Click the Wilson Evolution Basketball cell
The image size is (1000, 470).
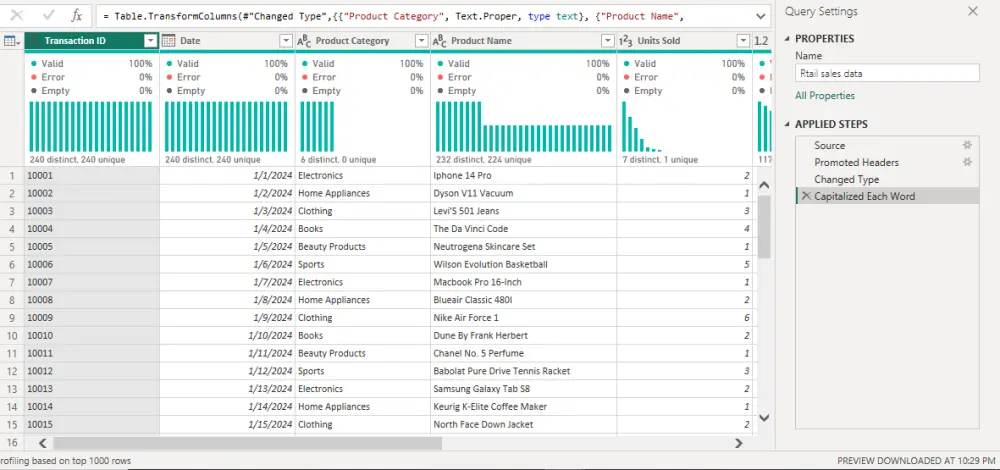[x=524, y=264]
